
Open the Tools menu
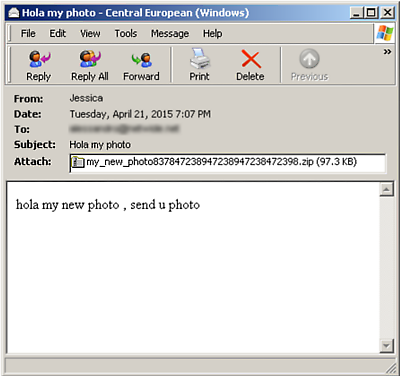click(x=126, y=33)
